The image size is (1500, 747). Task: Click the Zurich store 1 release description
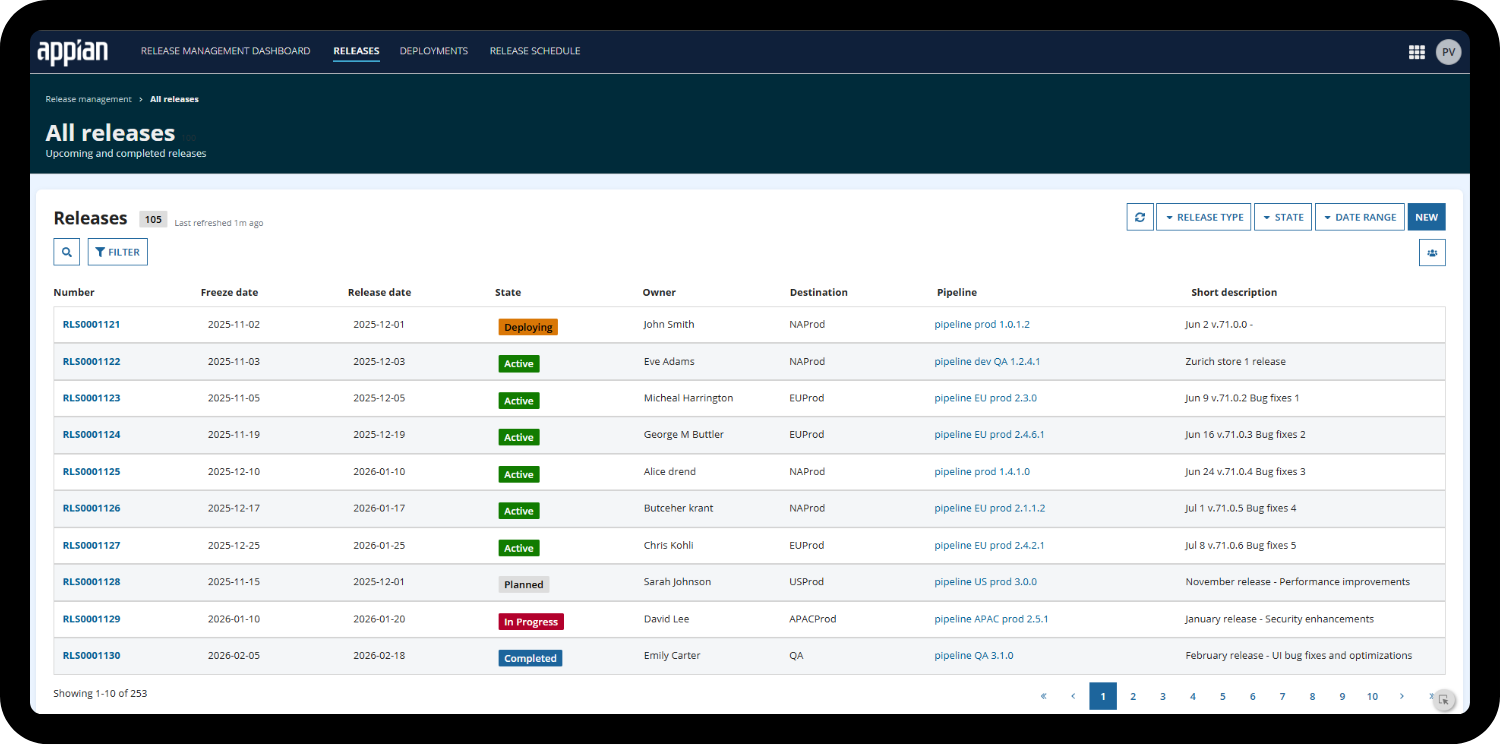1235,362
